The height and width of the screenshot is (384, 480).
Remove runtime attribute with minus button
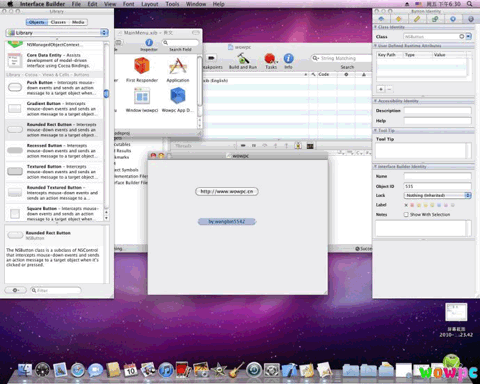(389, 89)
